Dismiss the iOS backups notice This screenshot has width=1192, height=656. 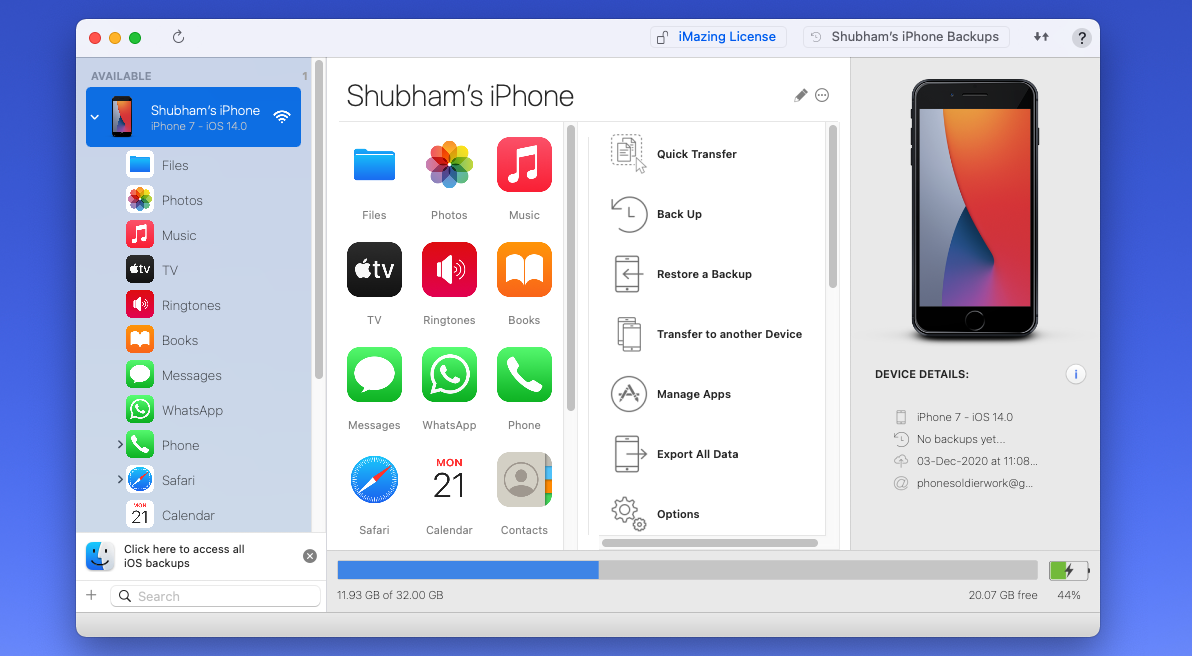pyautogui.click(x=309, y=556)
